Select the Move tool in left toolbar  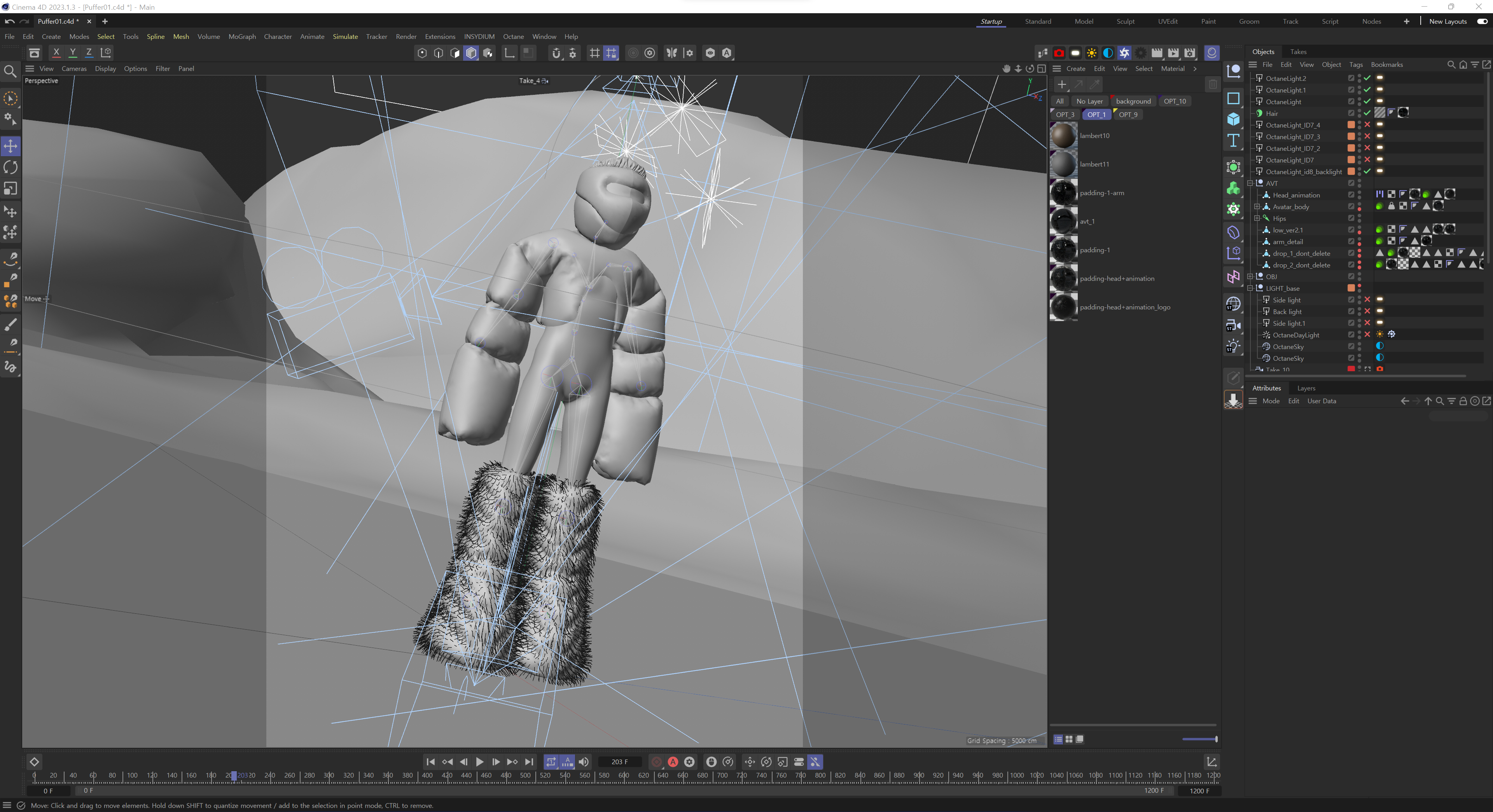10,146
